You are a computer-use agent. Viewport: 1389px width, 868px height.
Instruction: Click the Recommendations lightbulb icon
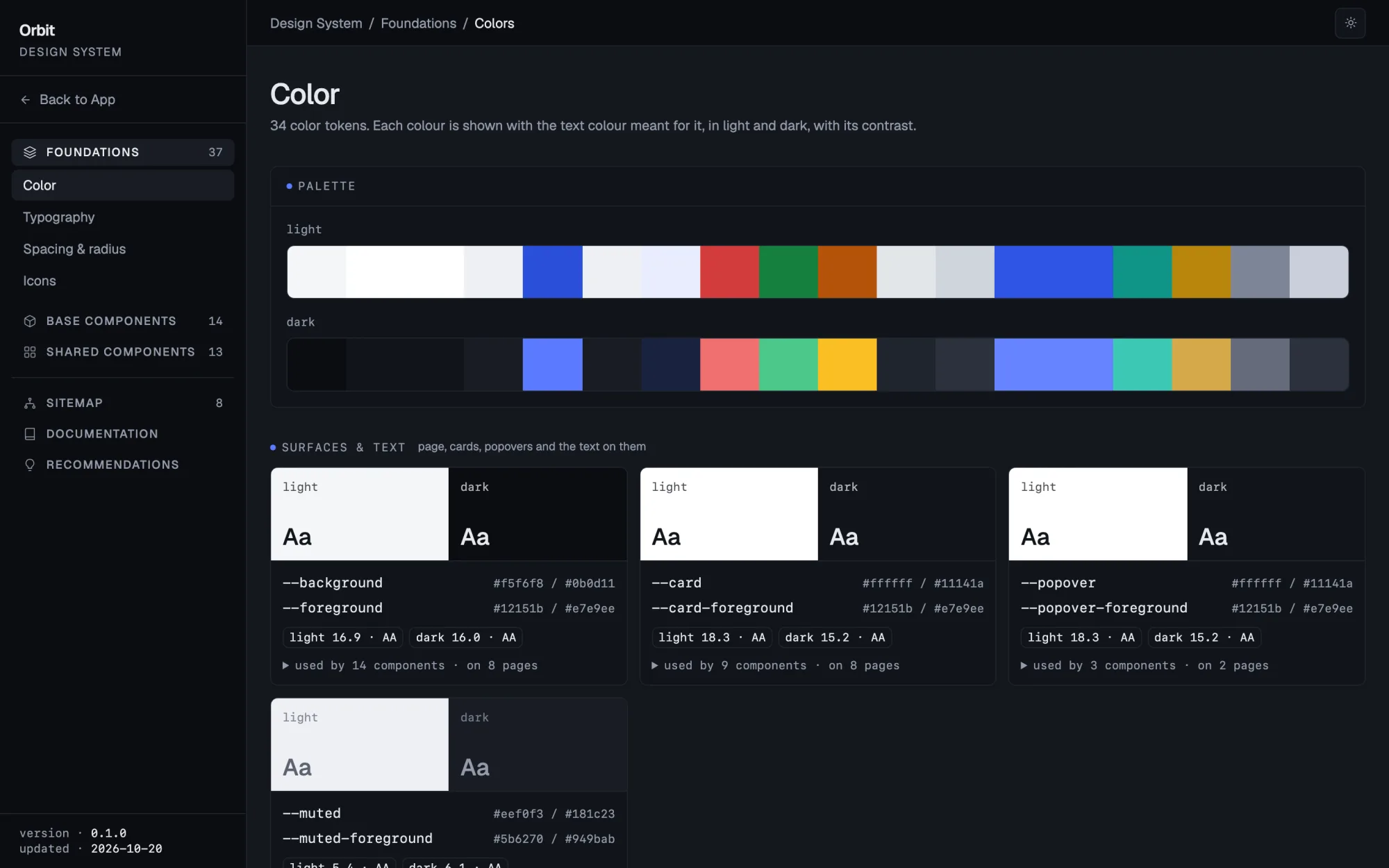pos(30,465)
